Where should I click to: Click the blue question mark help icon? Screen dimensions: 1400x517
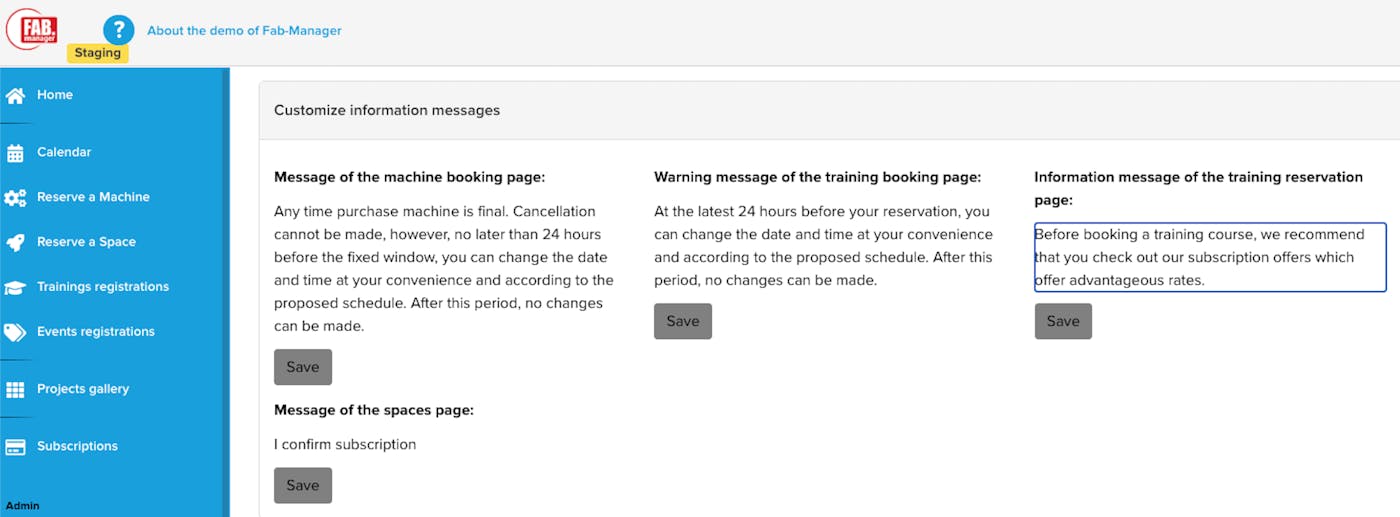click(118, 29)
